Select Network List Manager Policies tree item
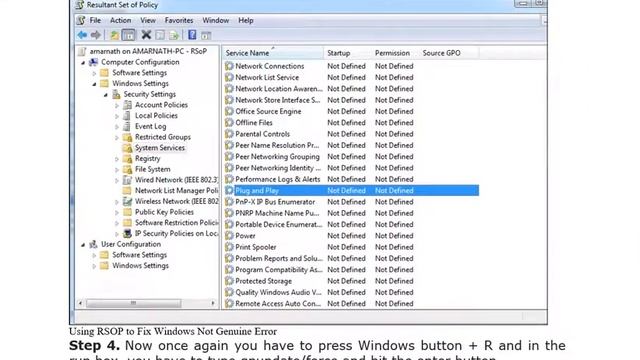Screen dimensions: 640x360 (176, 191)
